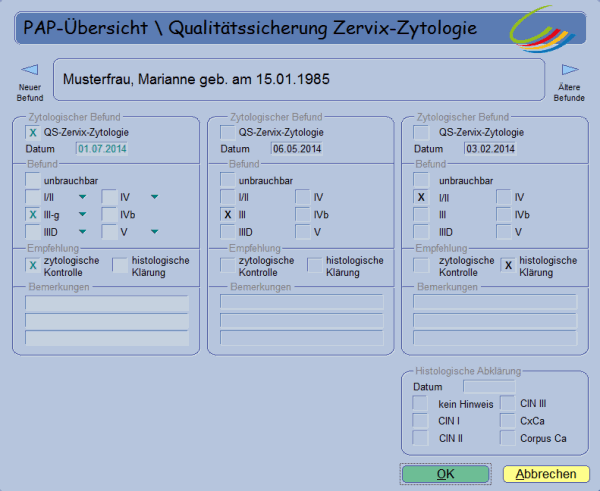Open the III-g dropdown arrow
The image size is (600, 491).
pos(82,215)
